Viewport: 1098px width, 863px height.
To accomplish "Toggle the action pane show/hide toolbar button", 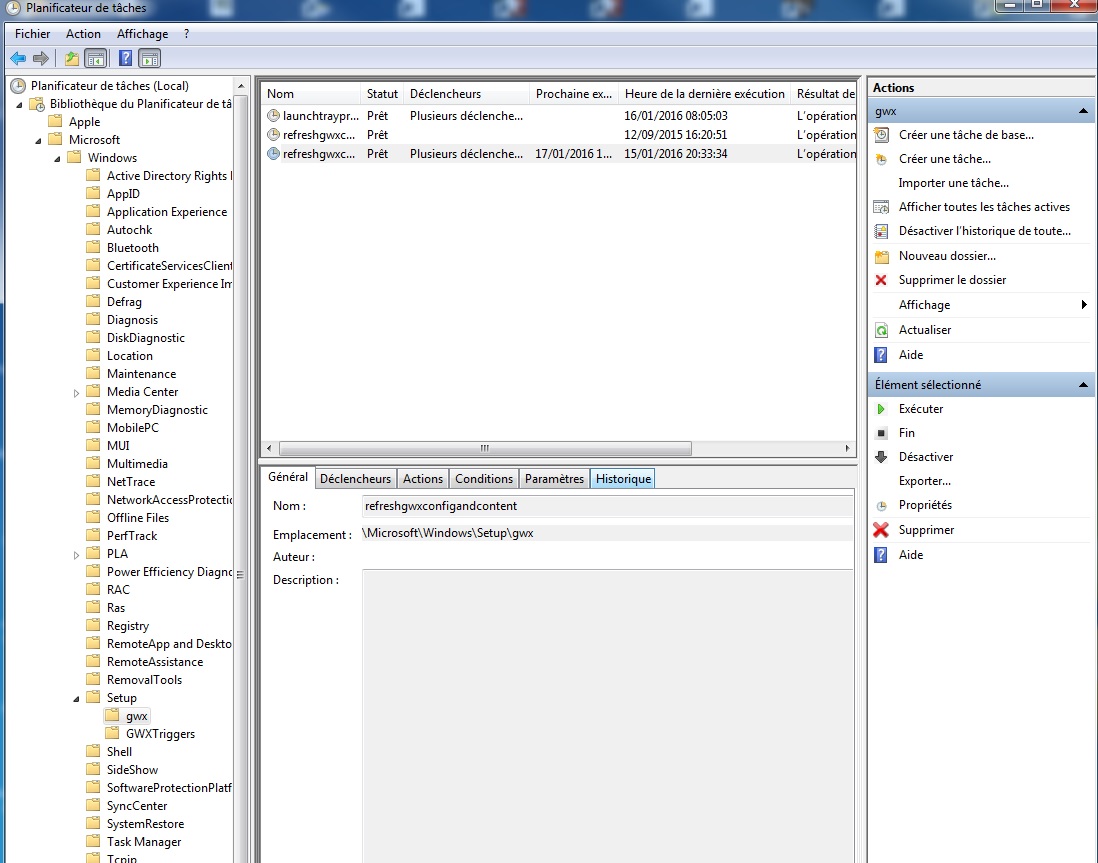I will [150, 58].
